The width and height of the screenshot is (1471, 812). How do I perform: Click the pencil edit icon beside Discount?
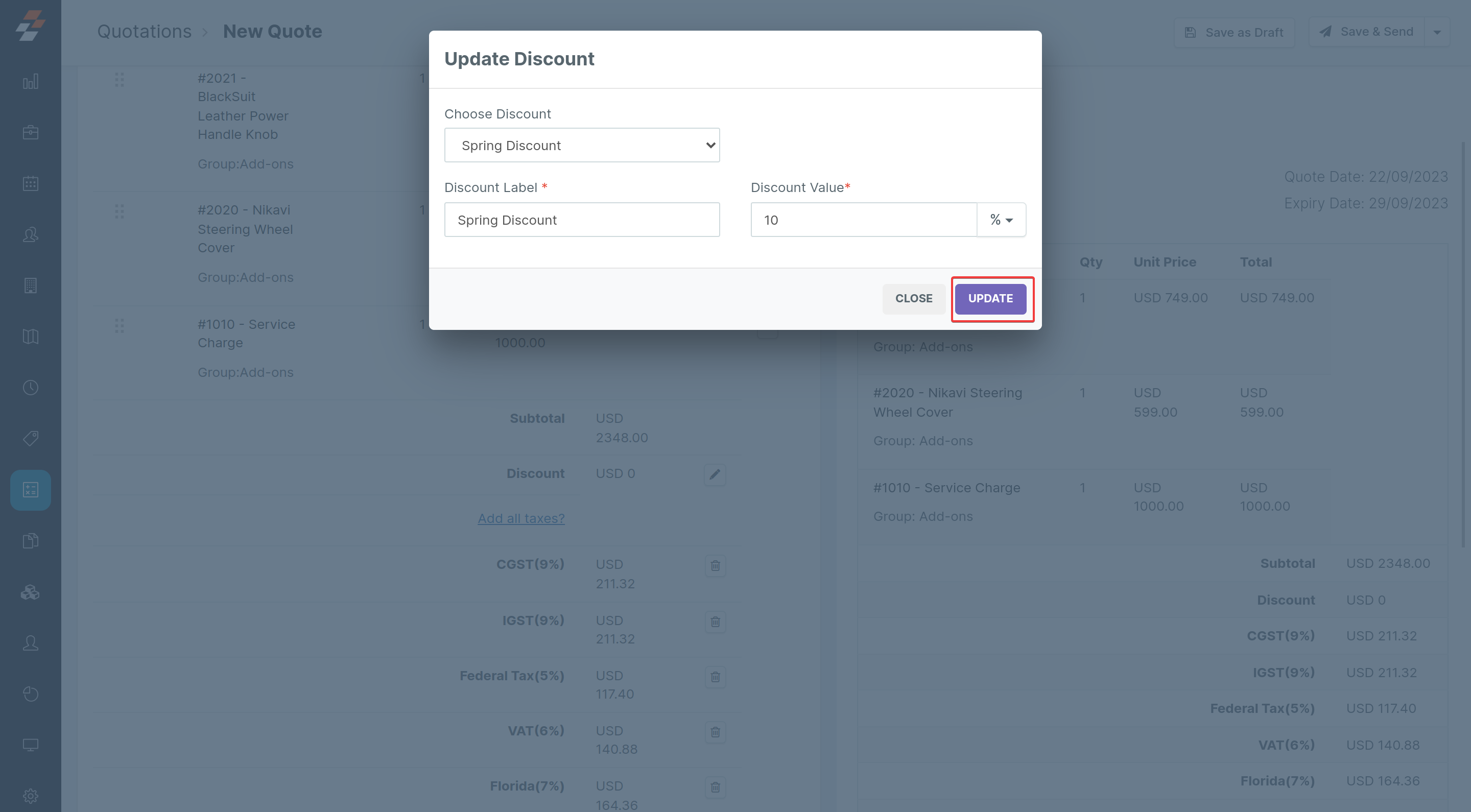coord(715,474)
